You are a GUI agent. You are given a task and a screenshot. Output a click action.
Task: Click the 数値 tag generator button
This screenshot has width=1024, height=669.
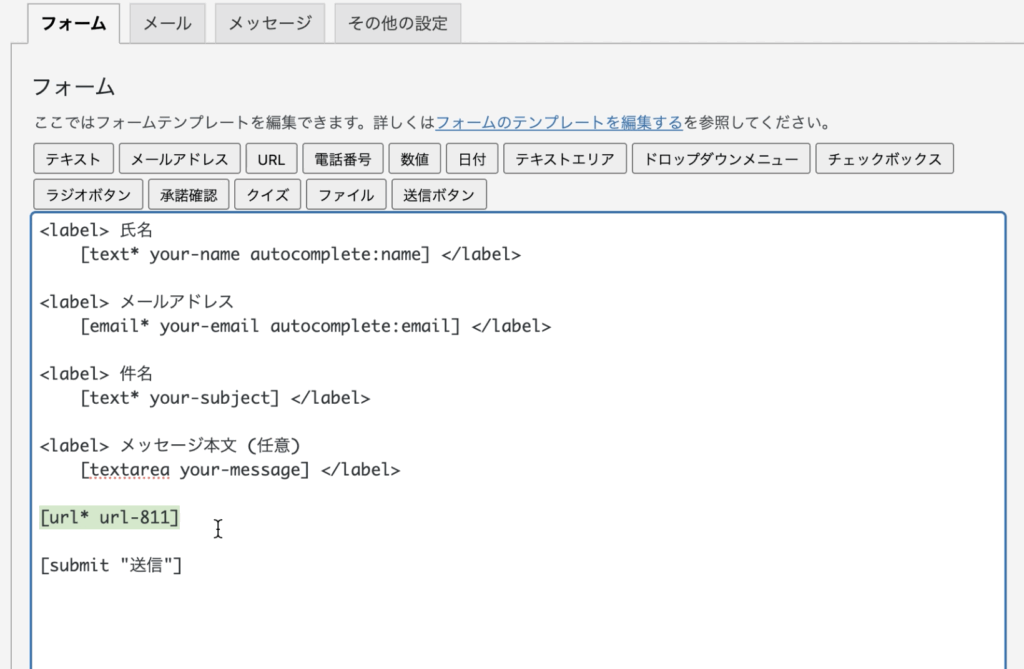pos(415,159)
